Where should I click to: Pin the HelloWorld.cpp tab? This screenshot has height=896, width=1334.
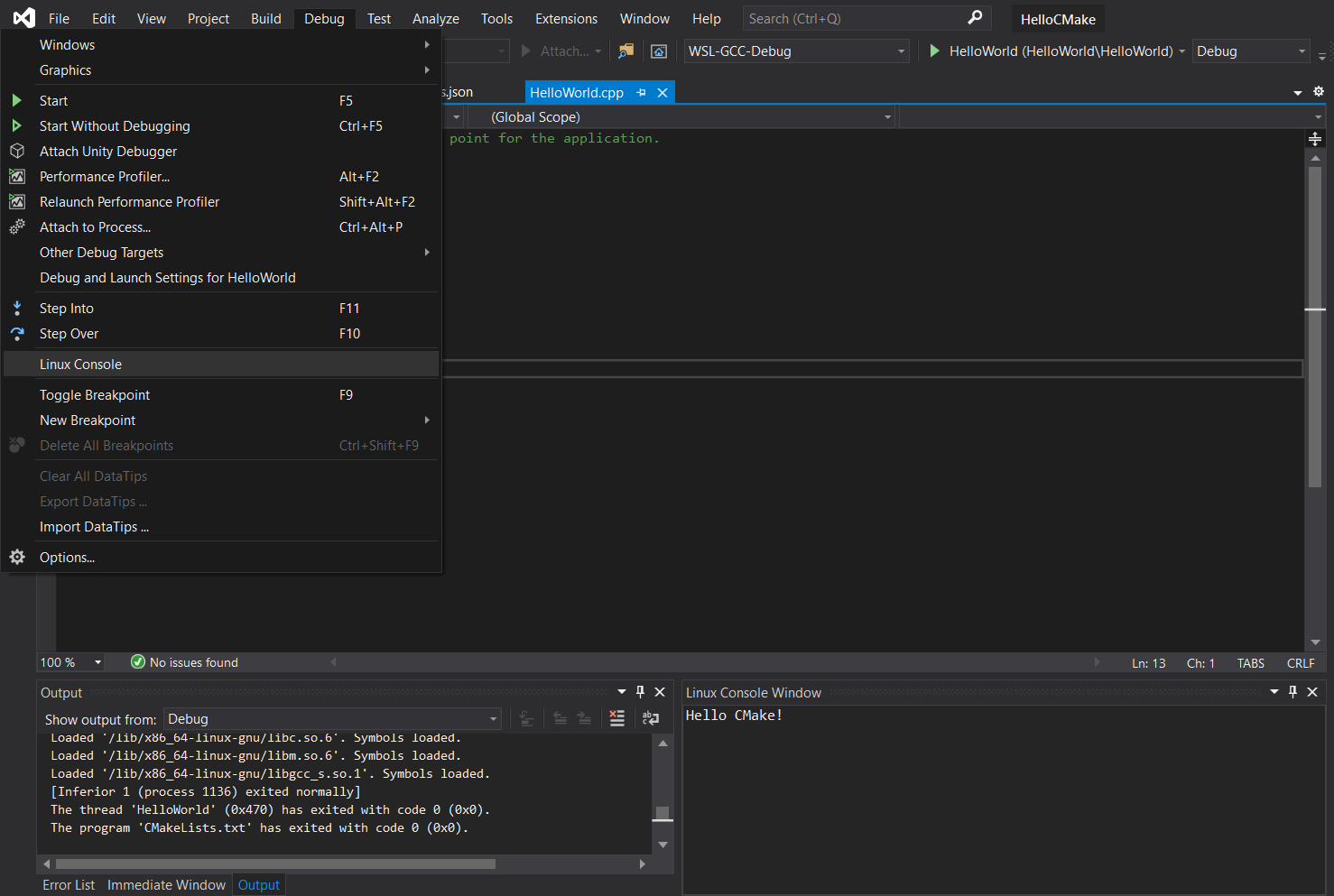tap(642, 92)
